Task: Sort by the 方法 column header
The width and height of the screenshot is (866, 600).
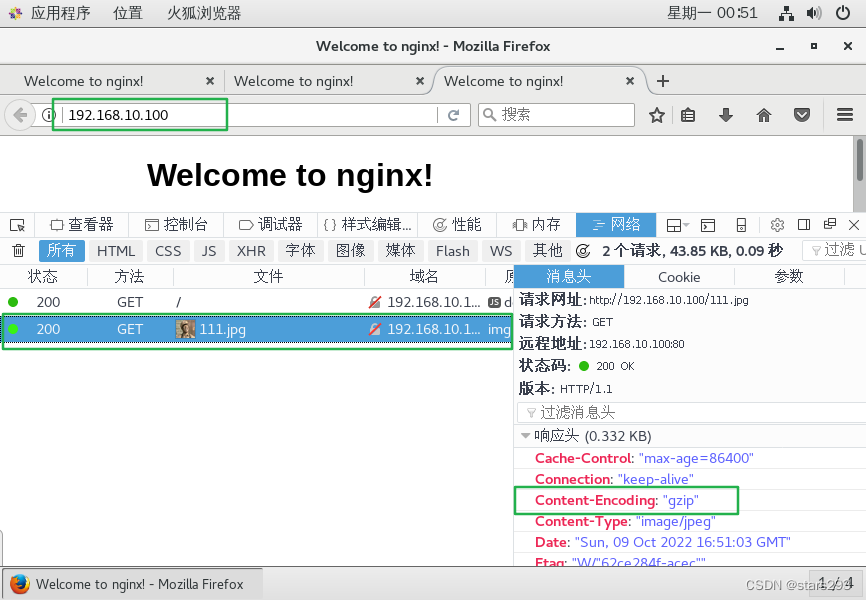Action: pos(129,276)
